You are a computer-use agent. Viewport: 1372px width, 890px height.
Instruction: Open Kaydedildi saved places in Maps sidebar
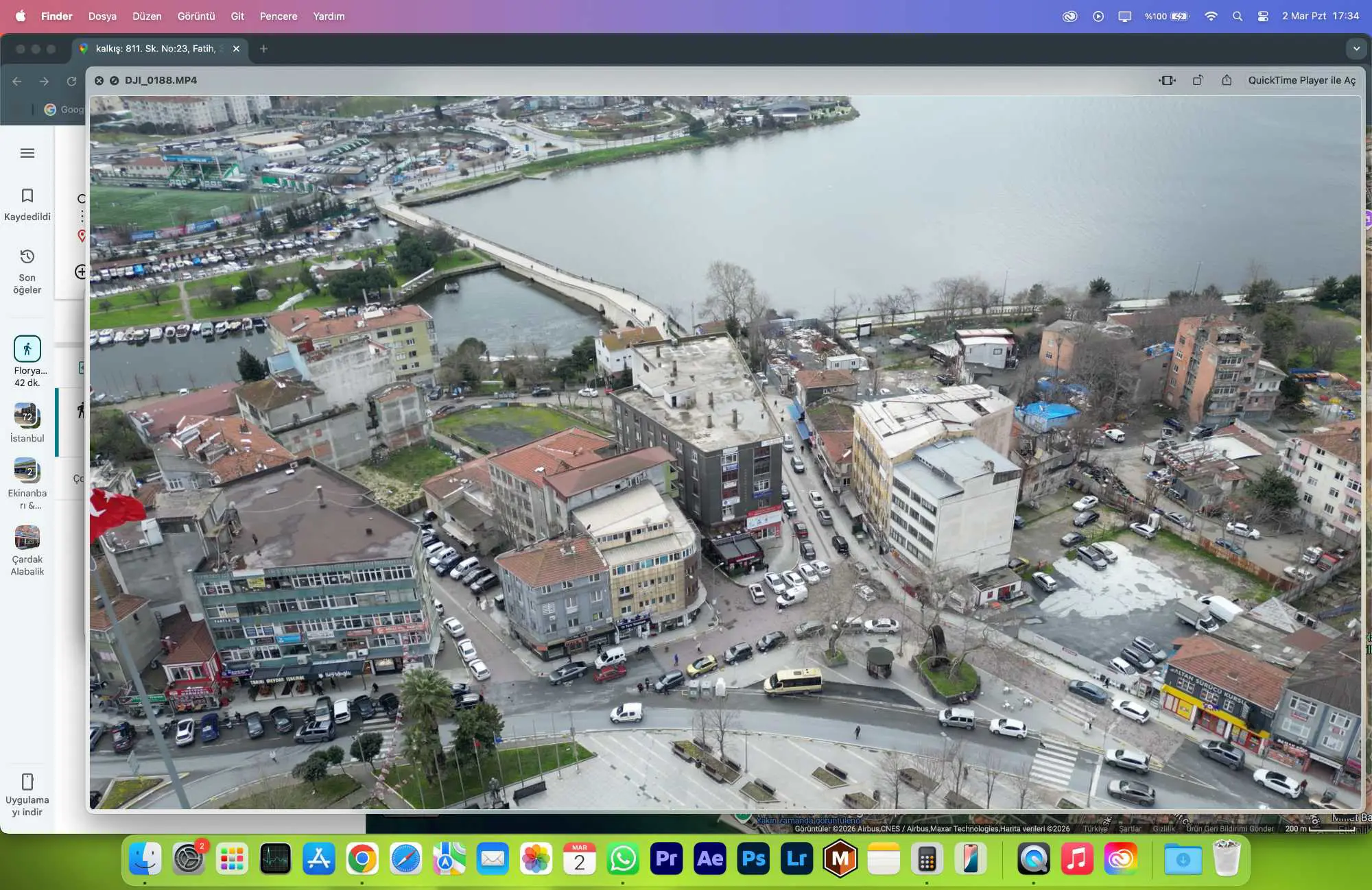27,204
